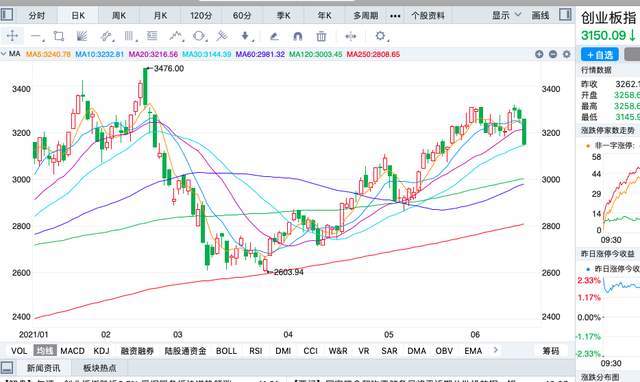Click the horizontal move drawing toolbar icon
Screen dimensions: 640x382
click(351, 36)
